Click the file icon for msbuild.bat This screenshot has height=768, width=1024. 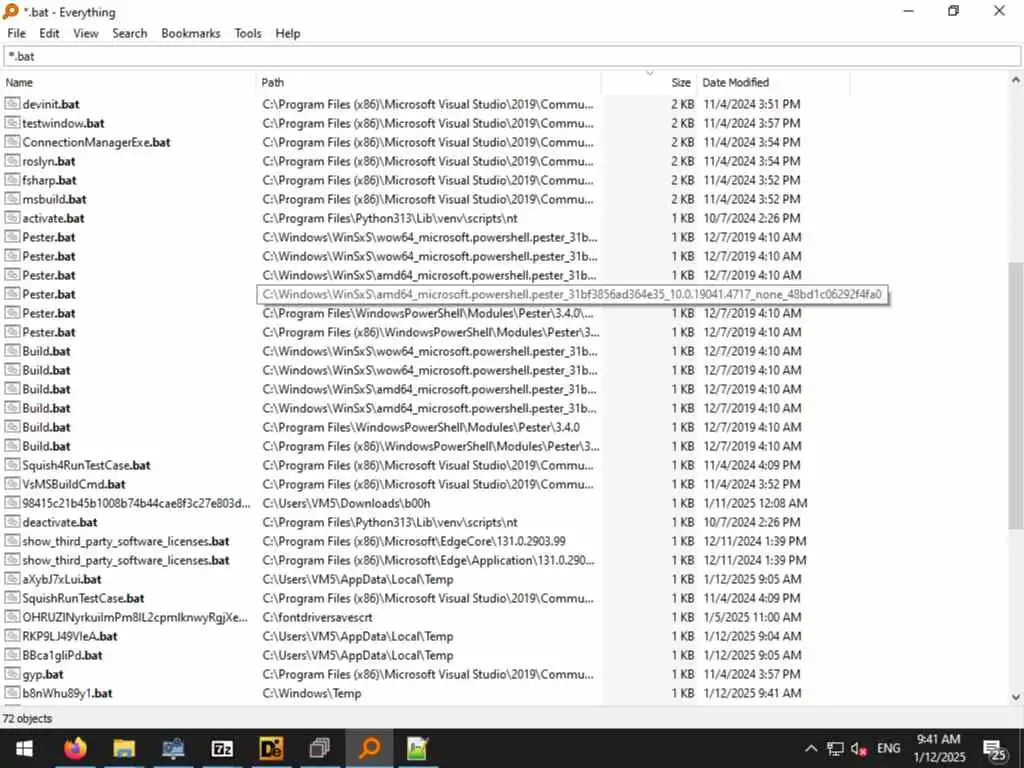[x=12, y=199]
